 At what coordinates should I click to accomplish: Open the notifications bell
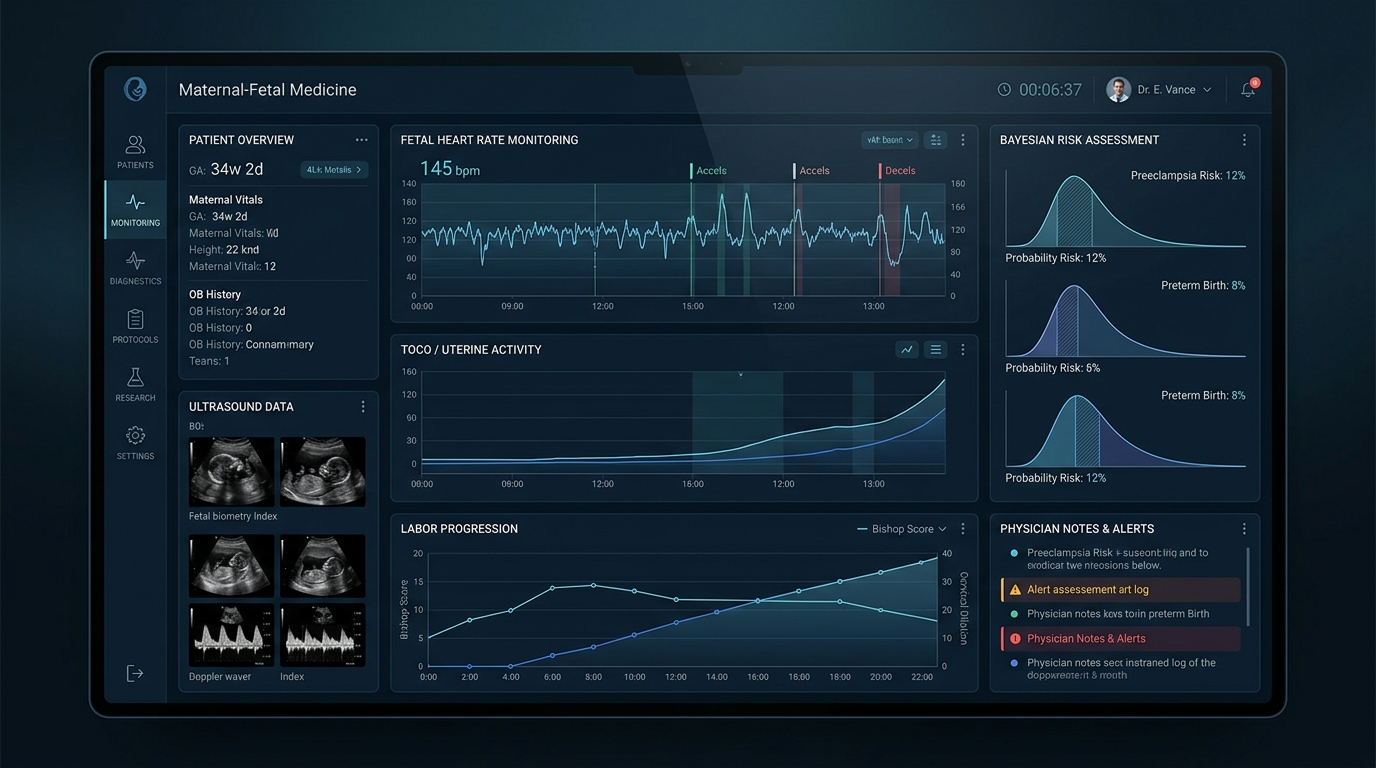coord(1248,90)
